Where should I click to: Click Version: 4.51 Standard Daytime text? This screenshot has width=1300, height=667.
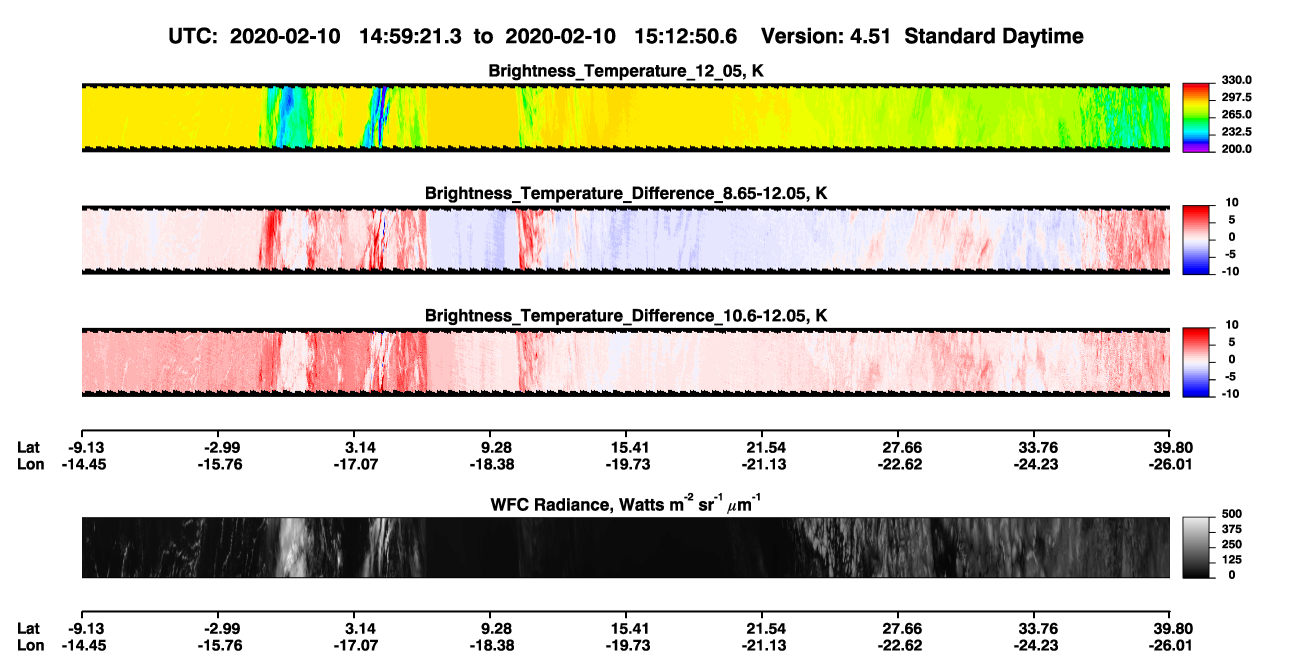click(922, 36)
